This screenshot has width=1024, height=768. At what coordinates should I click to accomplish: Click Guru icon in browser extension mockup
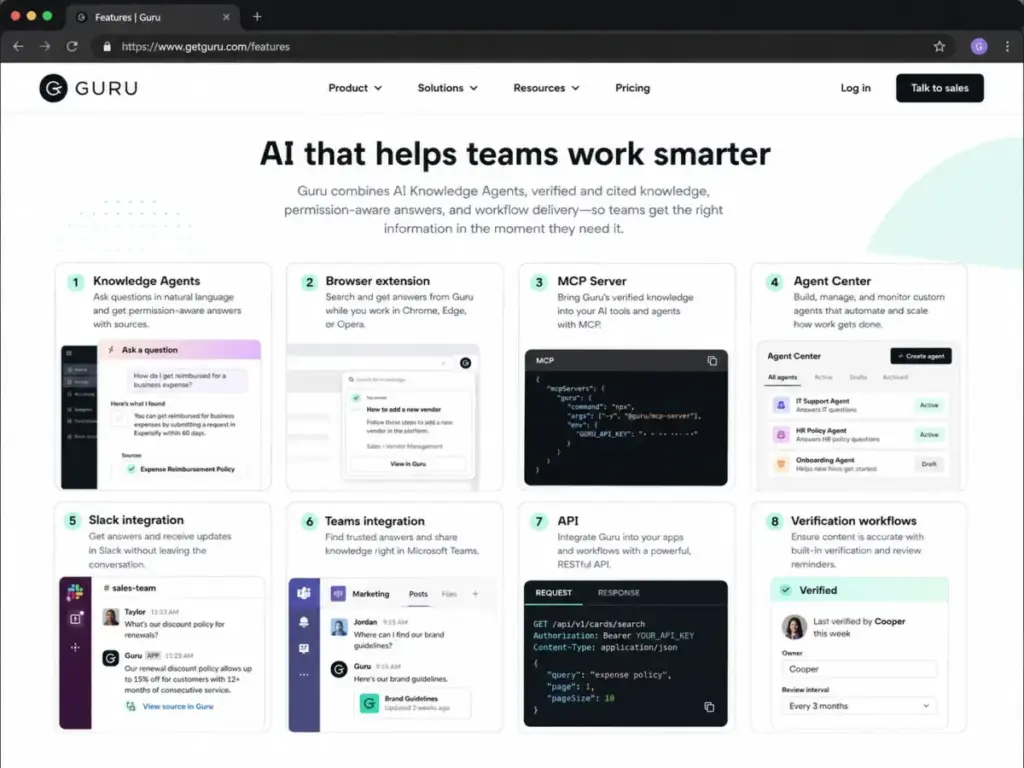pyautogui.click(x=465, y=363)
